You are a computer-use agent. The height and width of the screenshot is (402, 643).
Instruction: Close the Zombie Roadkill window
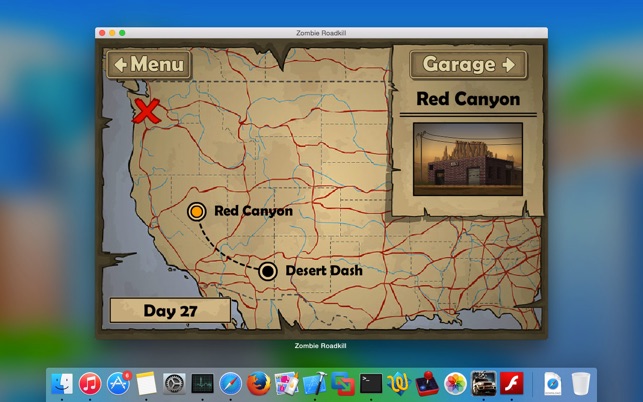pos(102,33)
